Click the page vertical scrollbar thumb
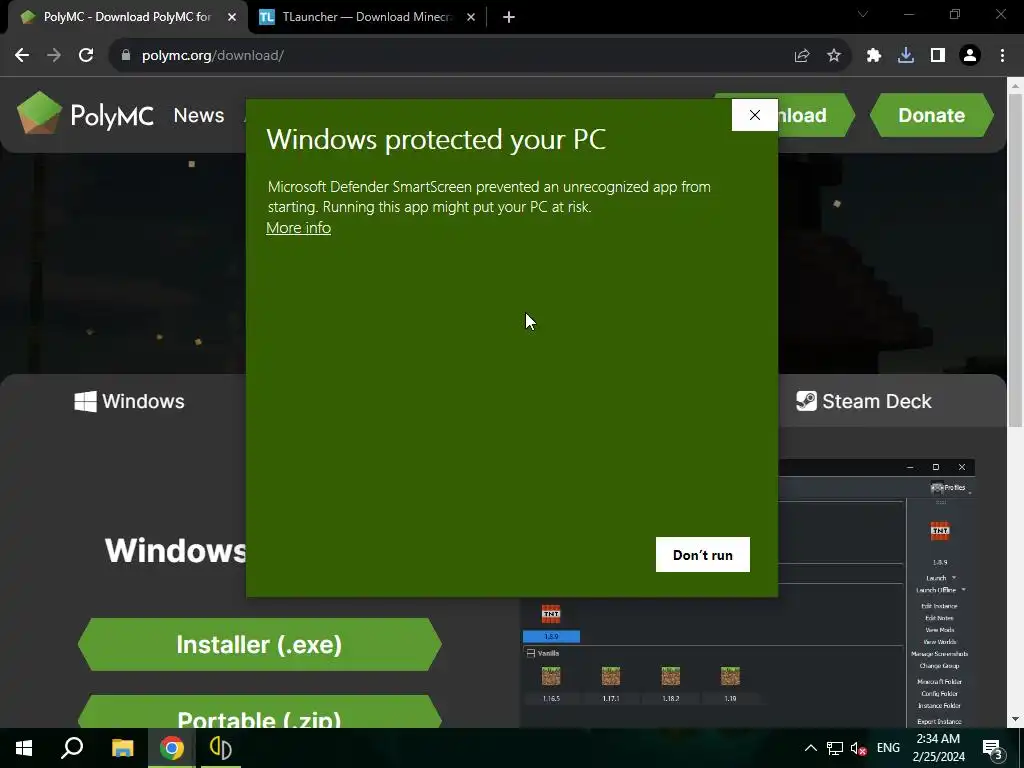Viewport: 1024px width, 768px height. 1015,260
